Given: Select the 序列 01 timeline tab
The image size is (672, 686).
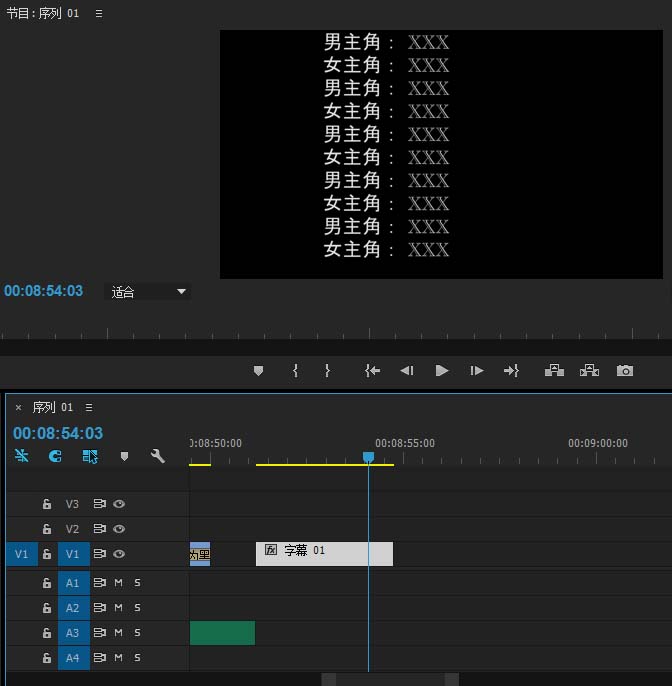Looking at the screenshot, I should [52, 407].
